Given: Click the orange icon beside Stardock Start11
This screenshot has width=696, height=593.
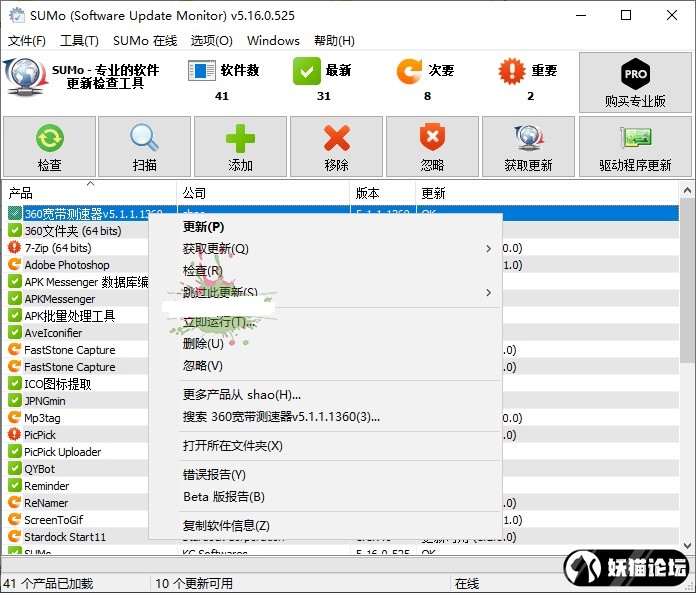Looking at the screenshot, I should coord(15,536).
